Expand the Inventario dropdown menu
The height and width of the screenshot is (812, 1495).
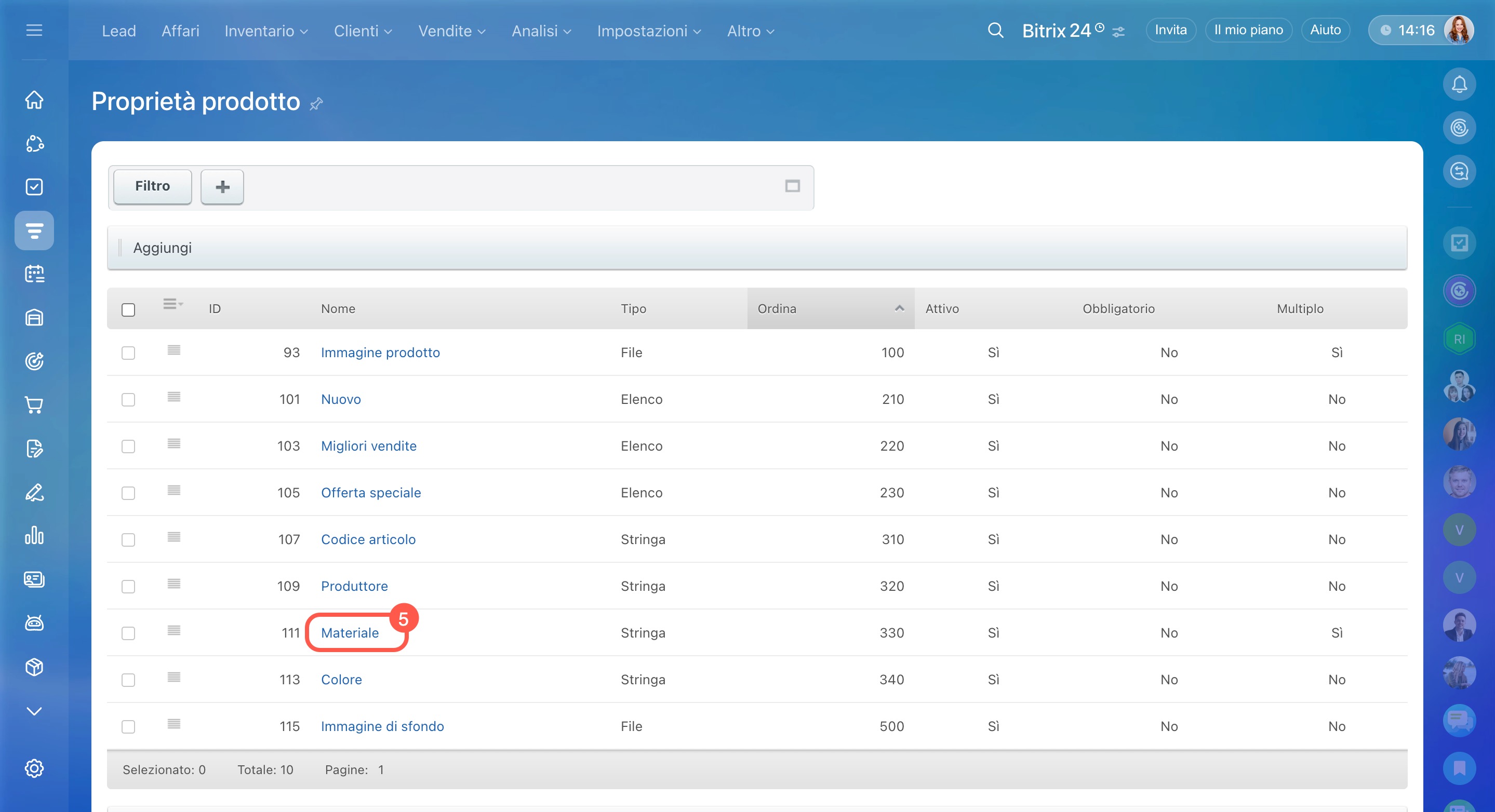tap(266, 31)
